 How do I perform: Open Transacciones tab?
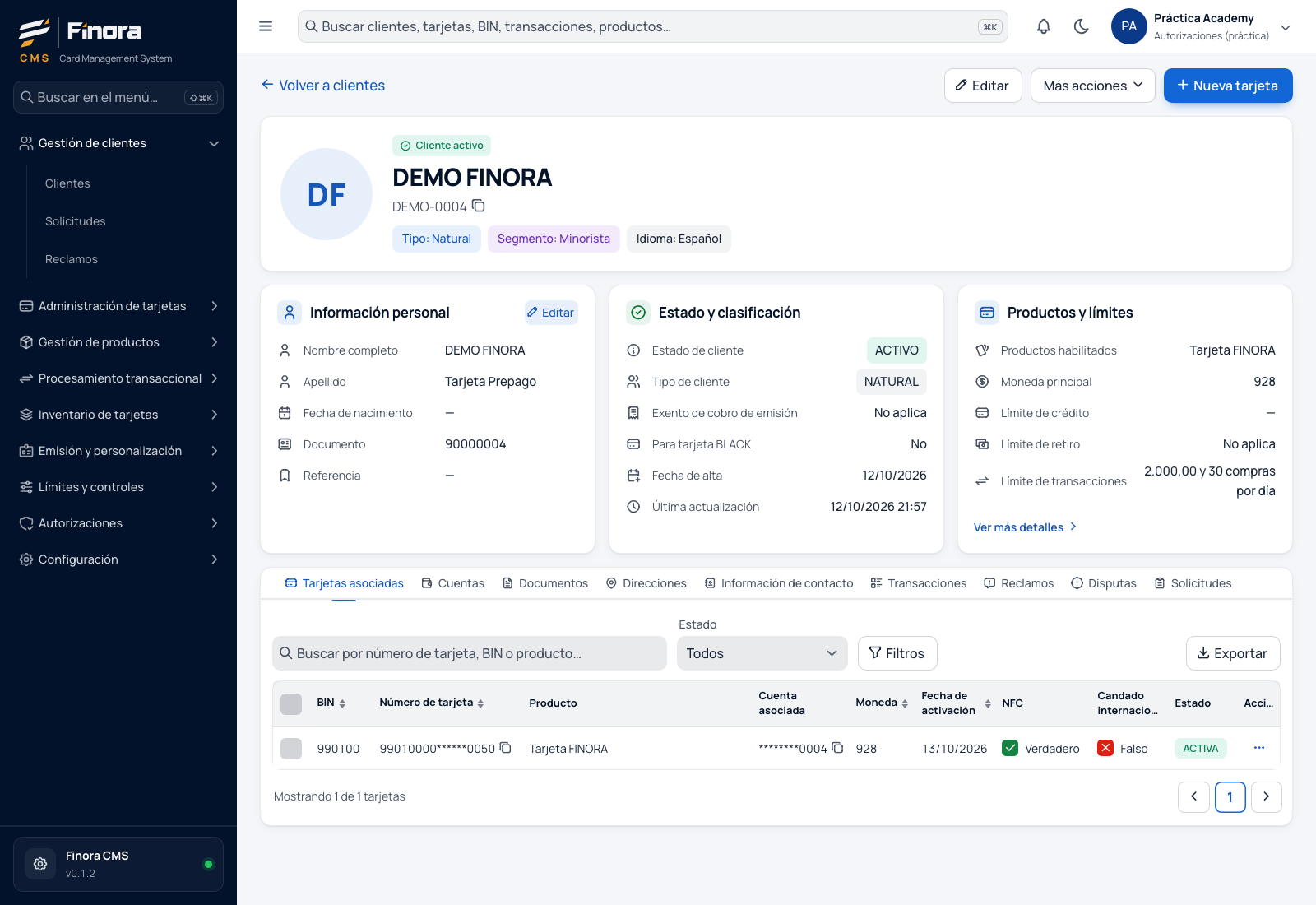coord(919,583)
